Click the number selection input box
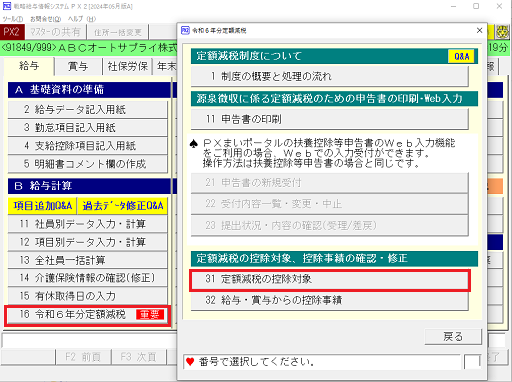Image resolution: width=512 pixels, height=382 pixels. [x=472, y=362]
